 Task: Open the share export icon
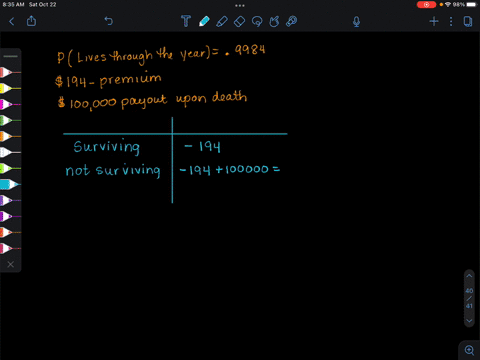(x=31, y=21)
